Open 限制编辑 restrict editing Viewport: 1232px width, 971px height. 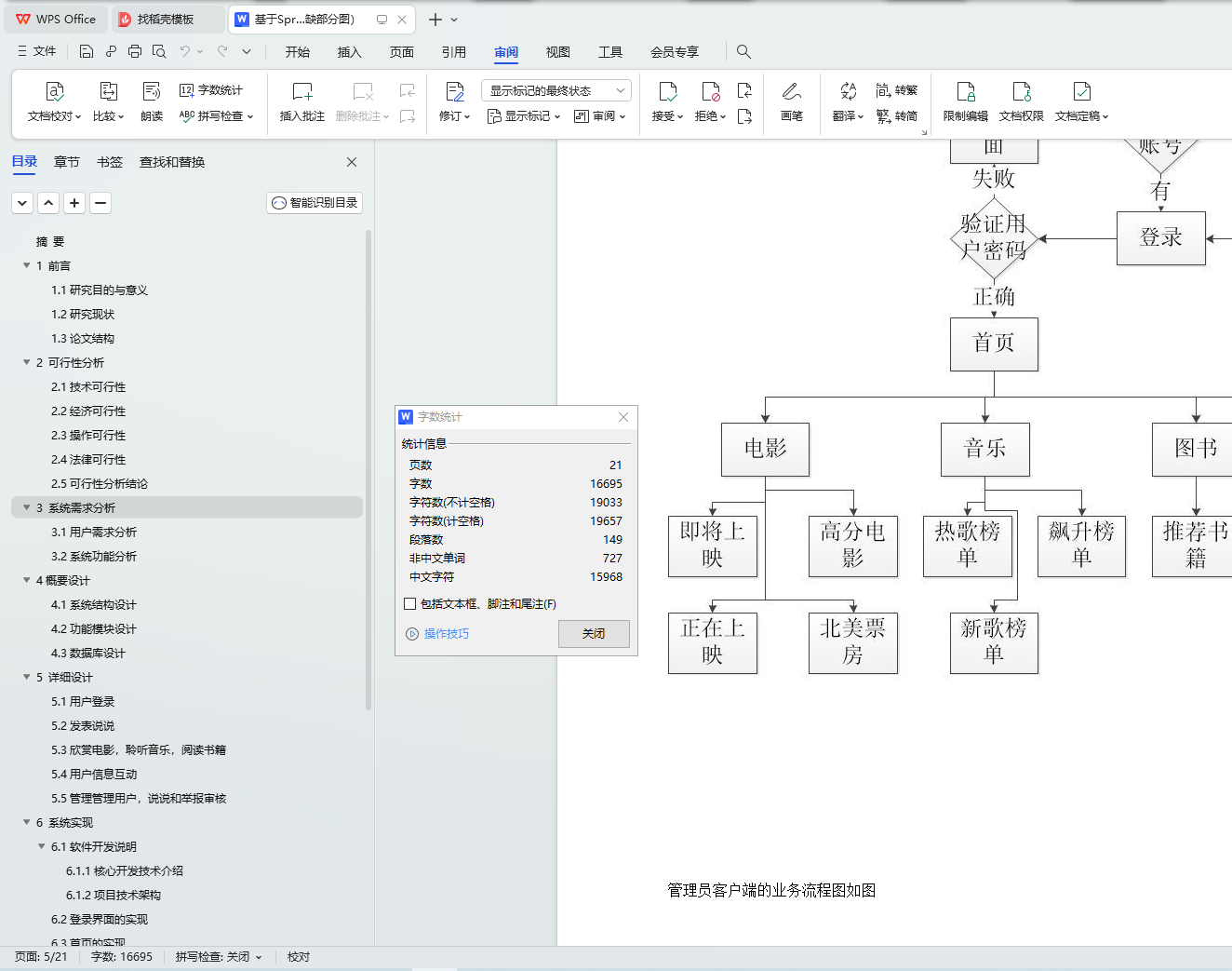tap(966, 101)
